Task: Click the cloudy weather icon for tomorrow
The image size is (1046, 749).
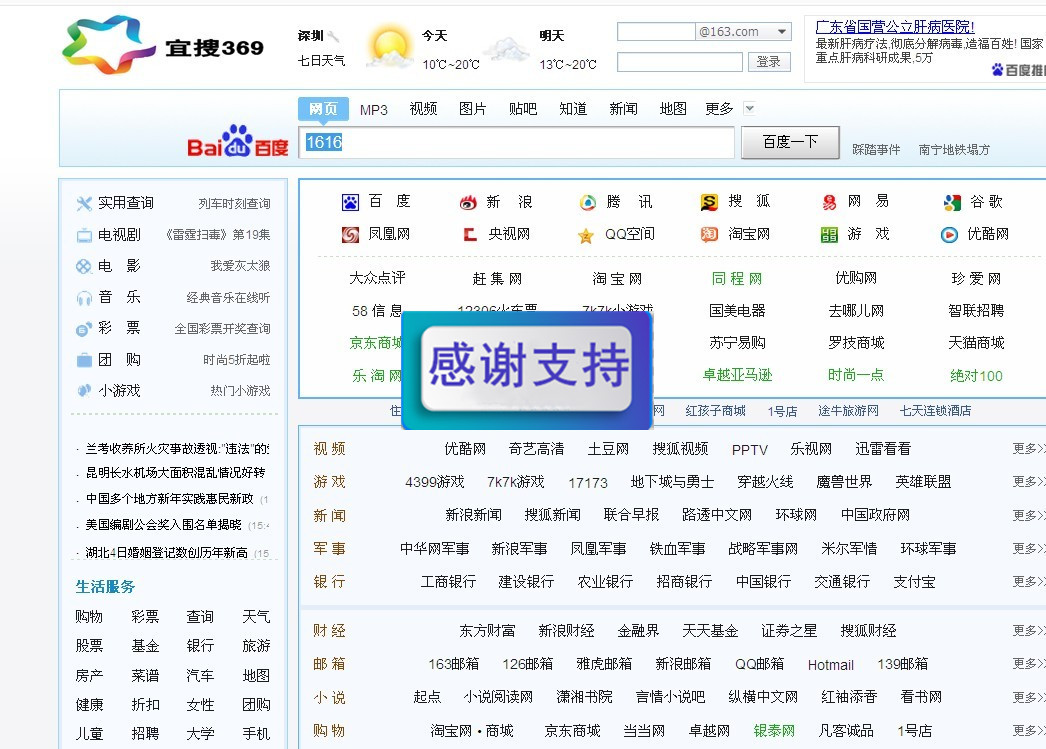Action: (x=506, y=51)
